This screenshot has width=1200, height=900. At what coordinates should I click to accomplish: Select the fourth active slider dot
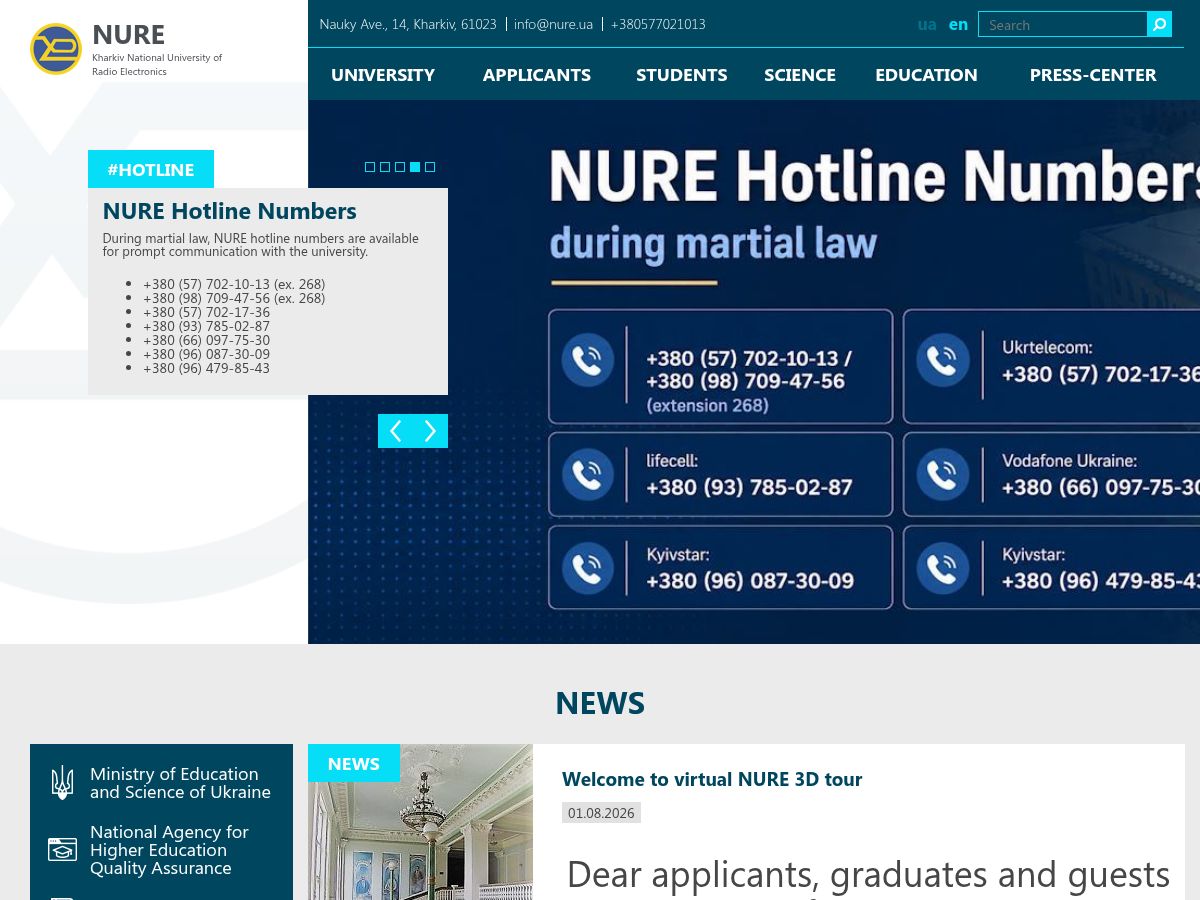click(415, 167)
